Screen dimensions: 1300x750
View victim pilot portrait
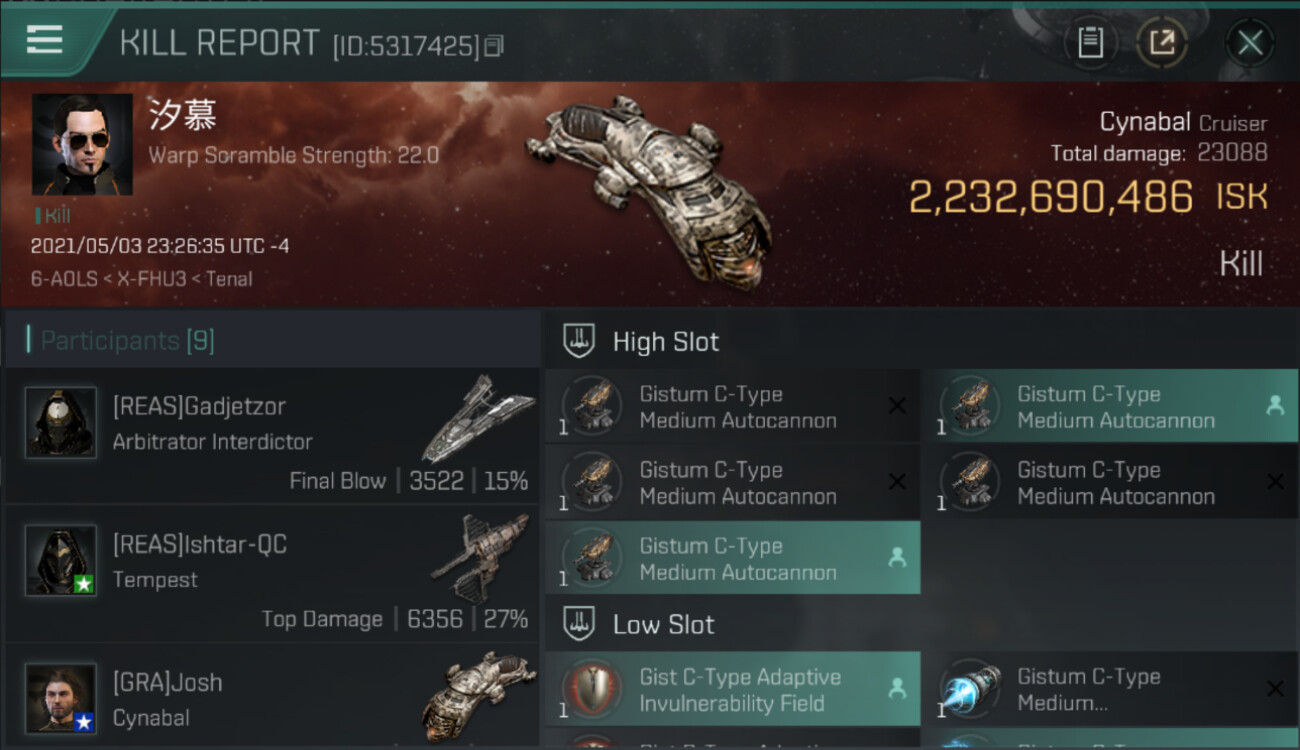tap(82, 144)
